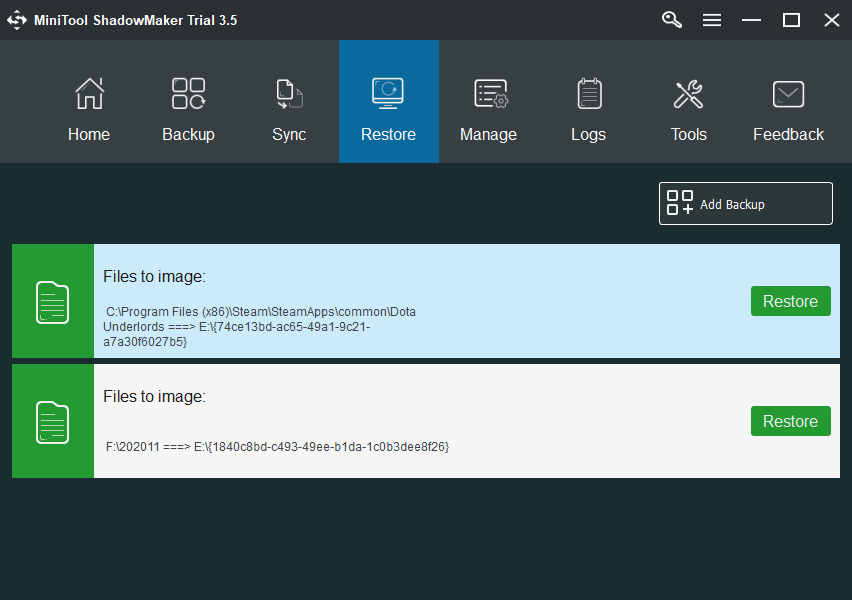Select the F:\202011 backup path text
Image resolution: width=852 pixels, height=600 pixels.
point(277,447)
